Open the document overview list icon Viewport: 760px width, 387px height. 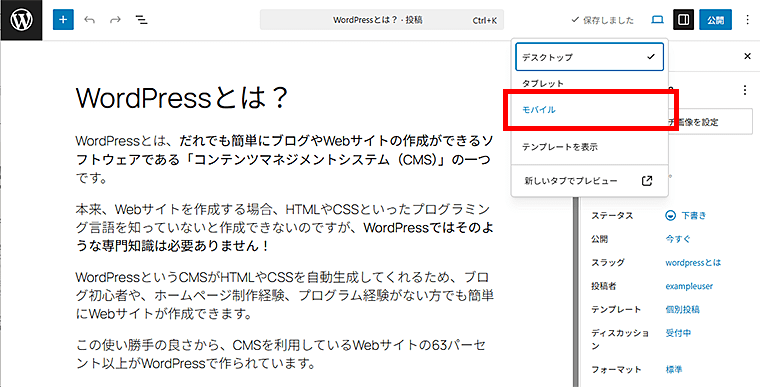click(142, 20)
